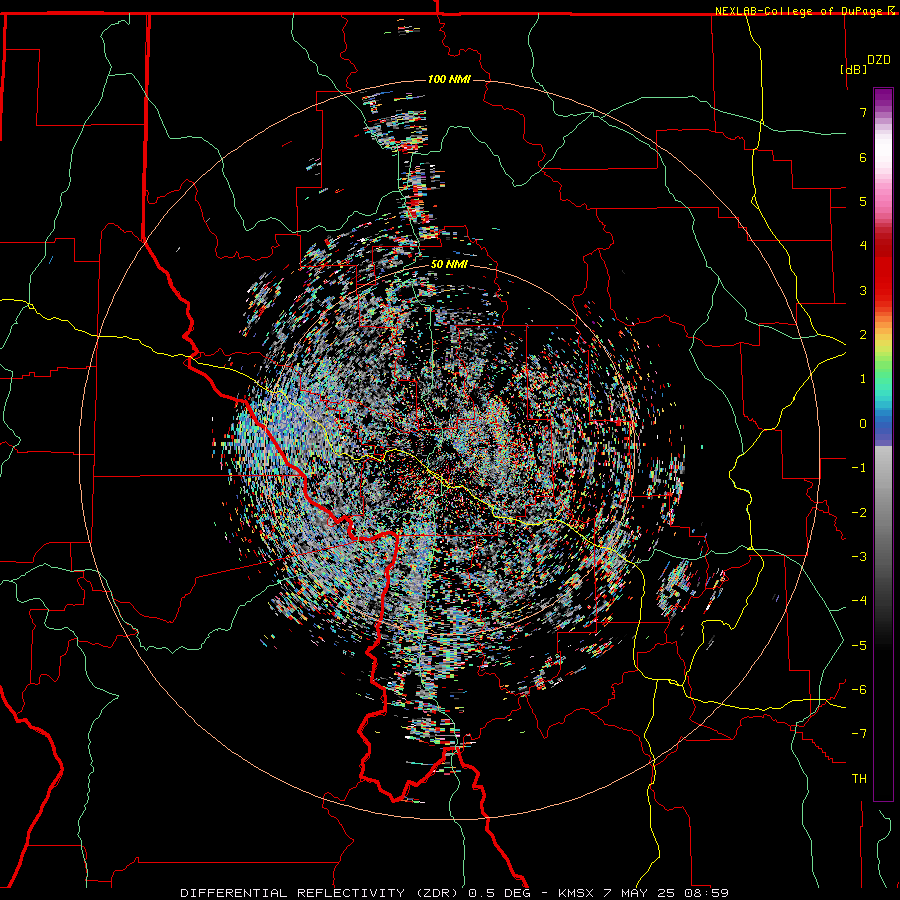This screenshot has width=900, height=900.
Task: Click the [dB] units label
Action: coord(853,69)
